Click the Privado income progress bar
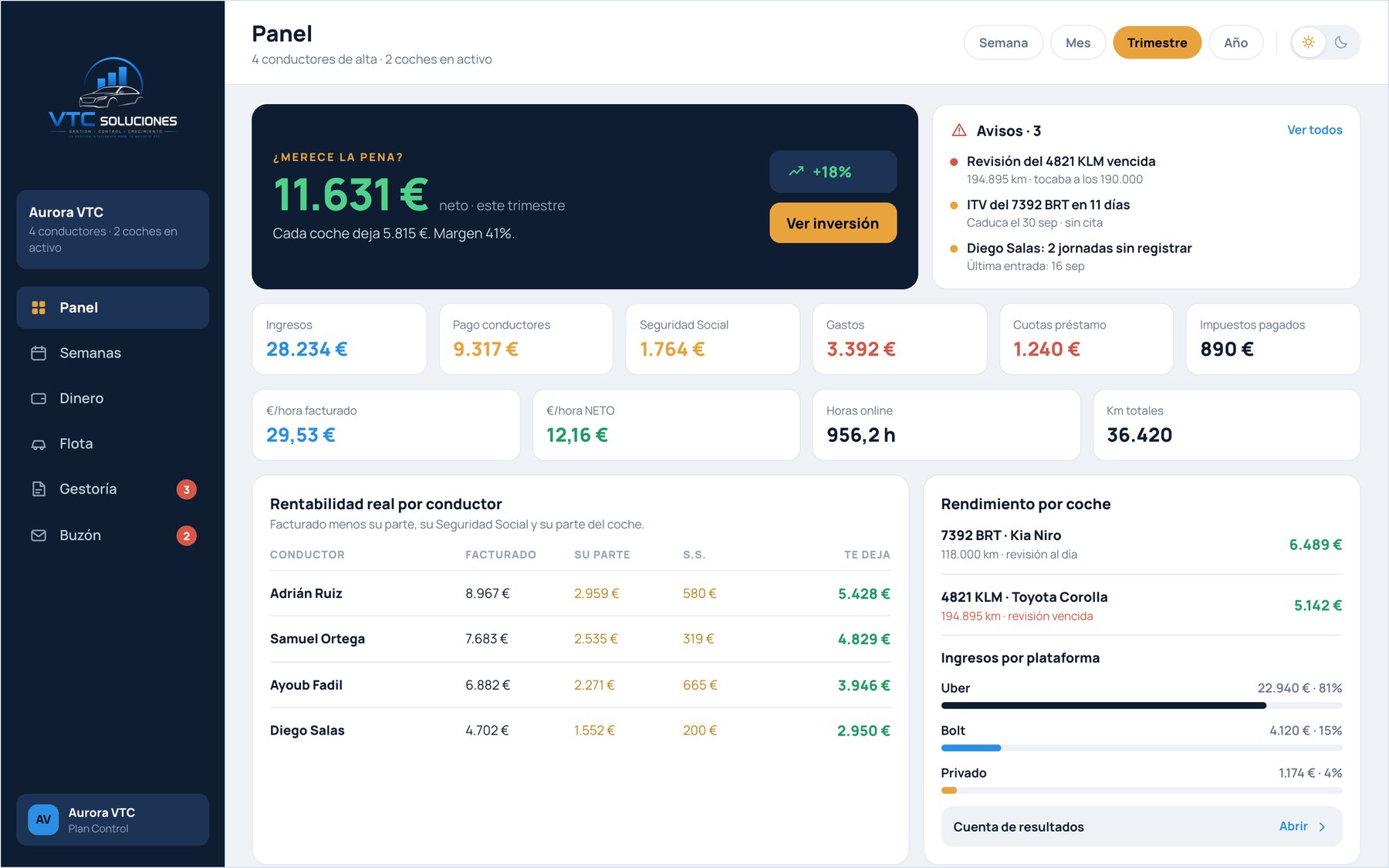 click(x=1141, y=790)
